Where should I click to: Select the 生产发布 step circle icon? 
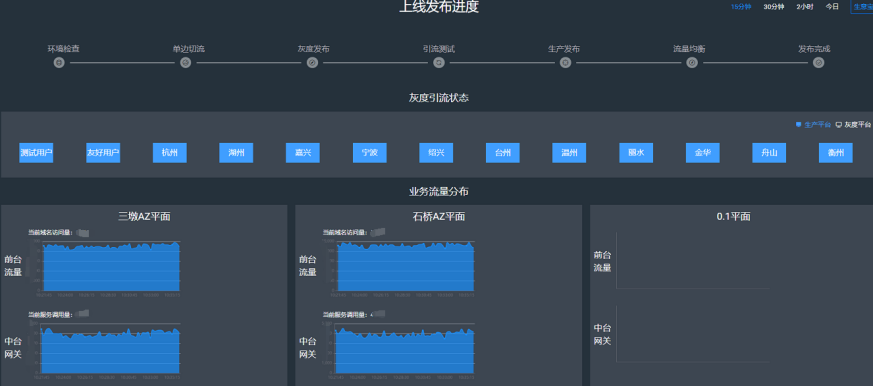click(x=565, y=63)
